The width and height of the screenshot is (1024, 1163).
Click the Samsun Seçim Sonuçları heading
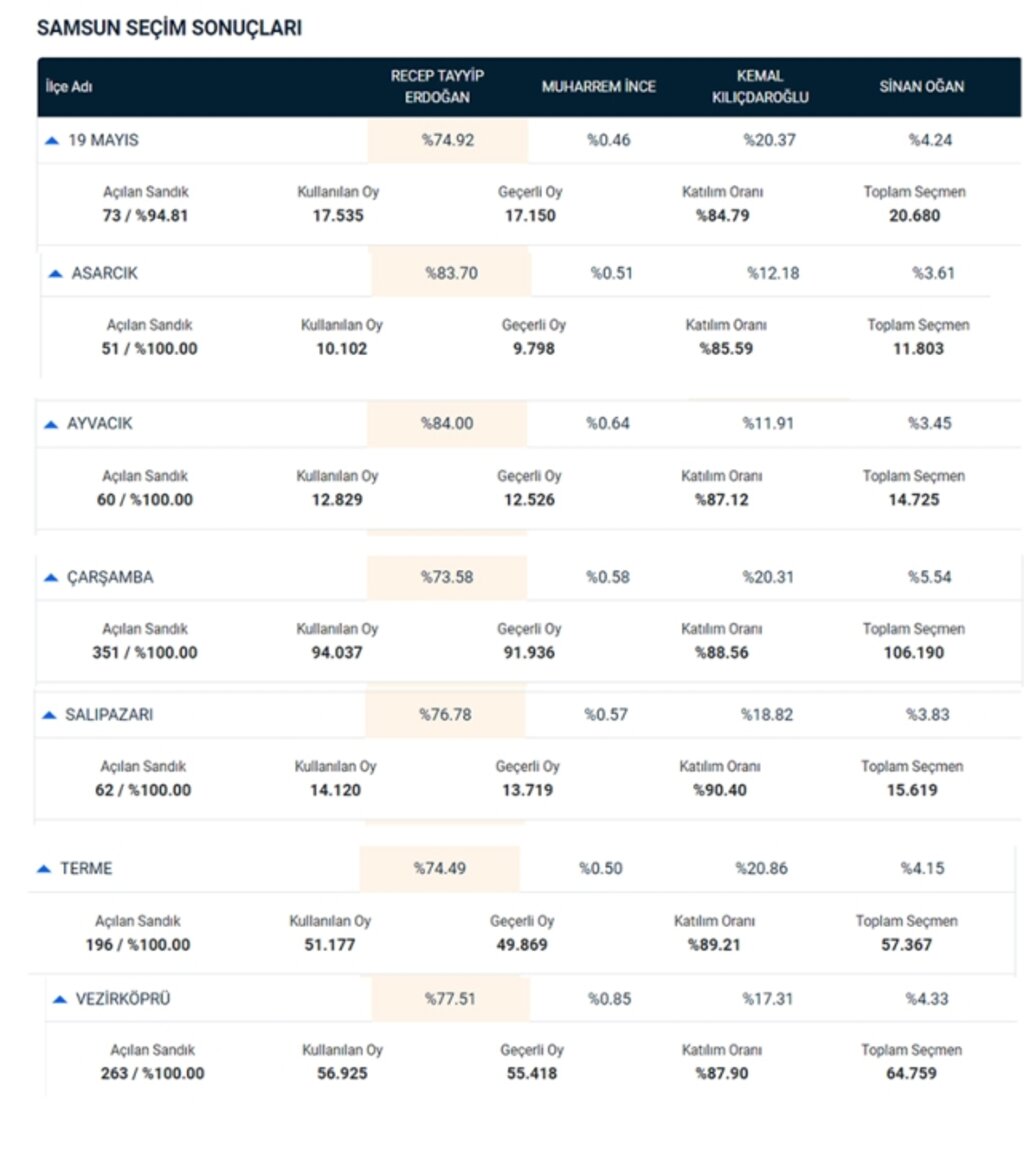(x=169, y=28)
